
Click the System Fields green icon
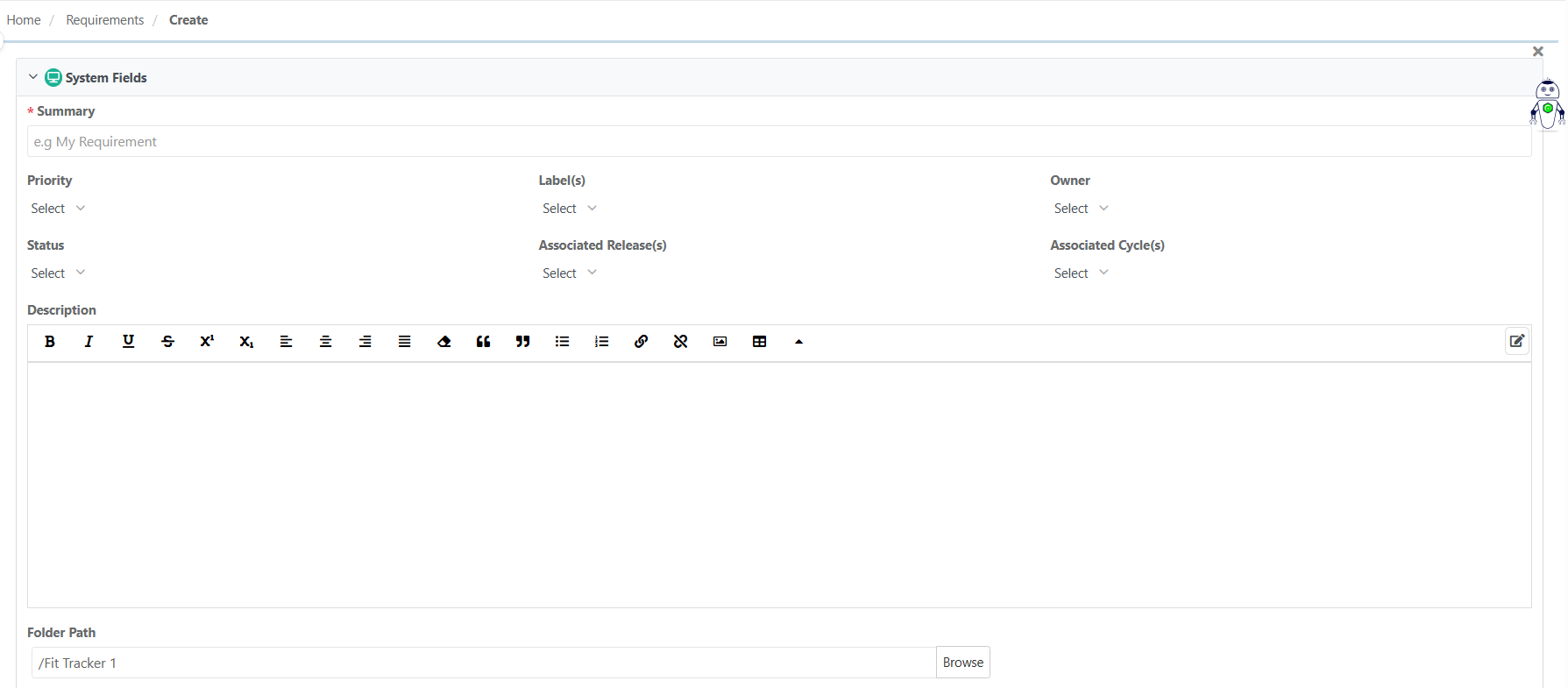pos(53,77)
